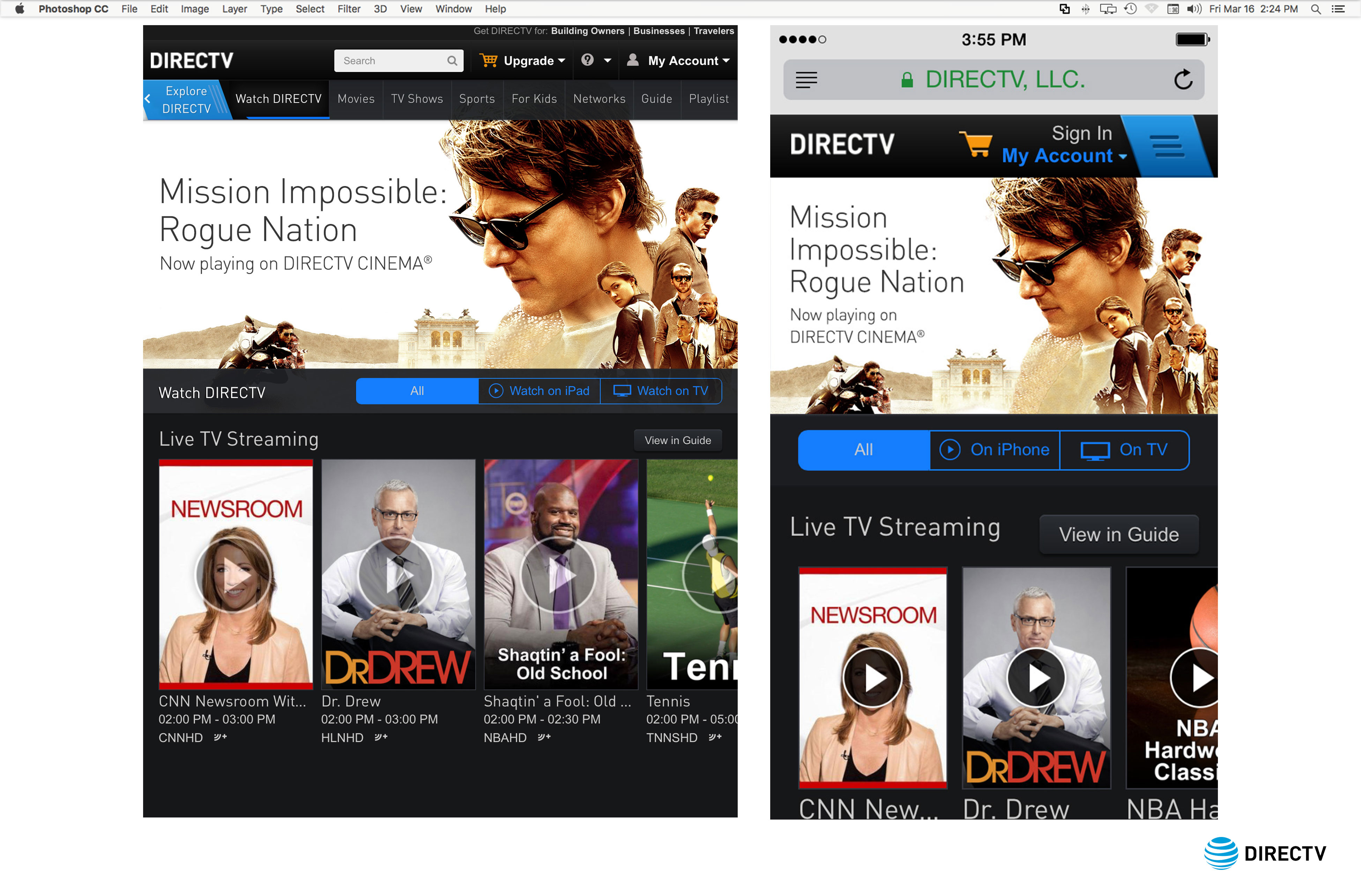Open the Playlist tab
The width and height of the screenshot is (1361, 896).
(x=708, y=99)
